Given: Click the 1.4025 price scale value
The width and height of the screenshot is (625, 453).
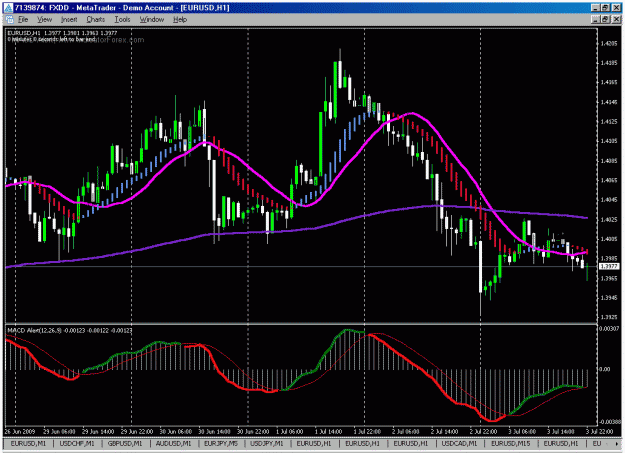Looking at the screenshot, I should point(609,220).
